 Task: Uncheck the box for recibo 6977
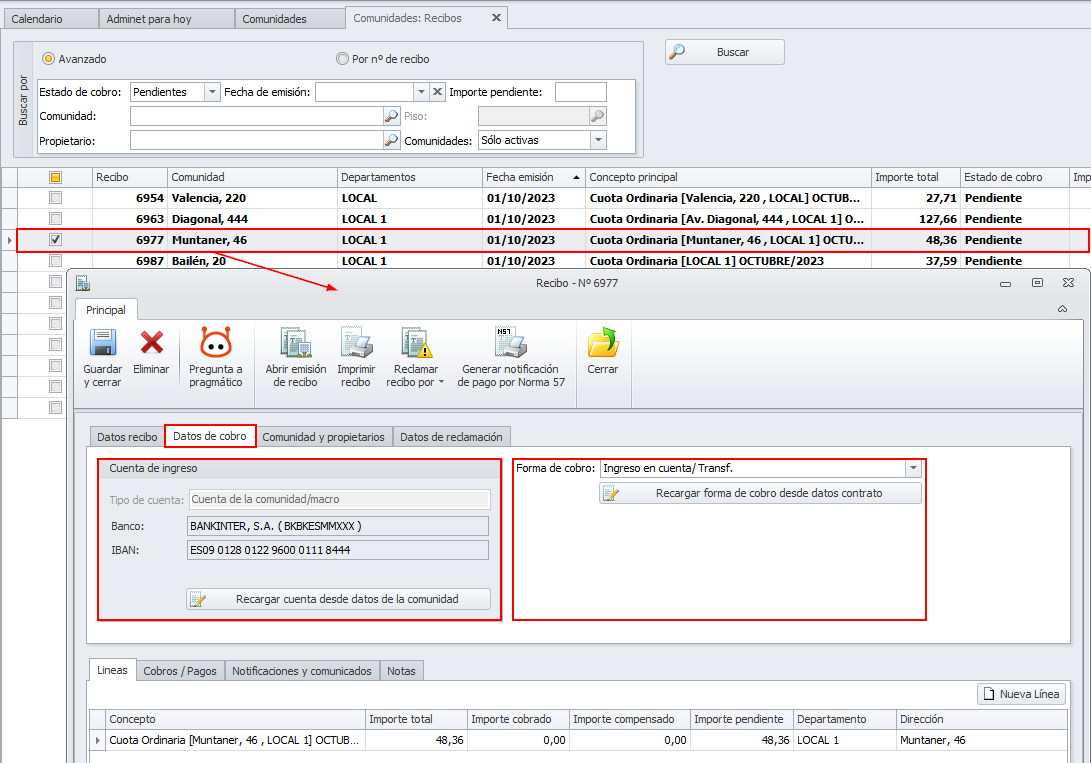tap(56, 240)
